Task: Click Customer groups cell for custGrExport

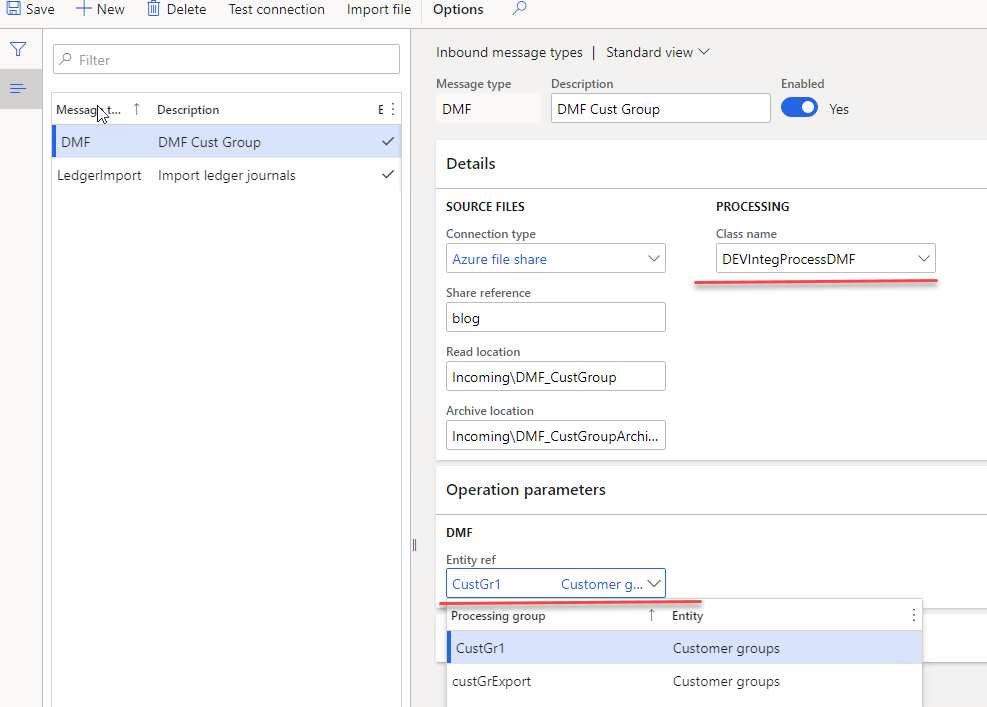Action: [x=726, y=681]
